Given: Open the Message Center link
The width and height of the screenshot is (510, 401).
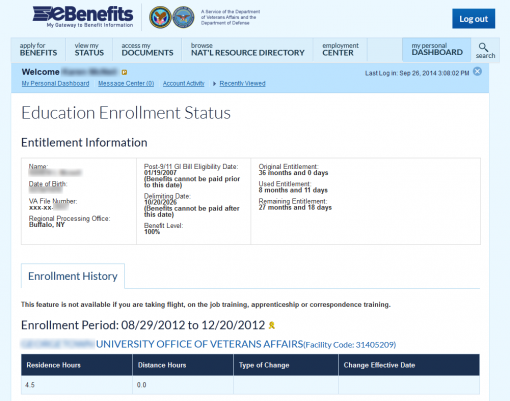Looking at the screenshot, I should tap(126, 83).
